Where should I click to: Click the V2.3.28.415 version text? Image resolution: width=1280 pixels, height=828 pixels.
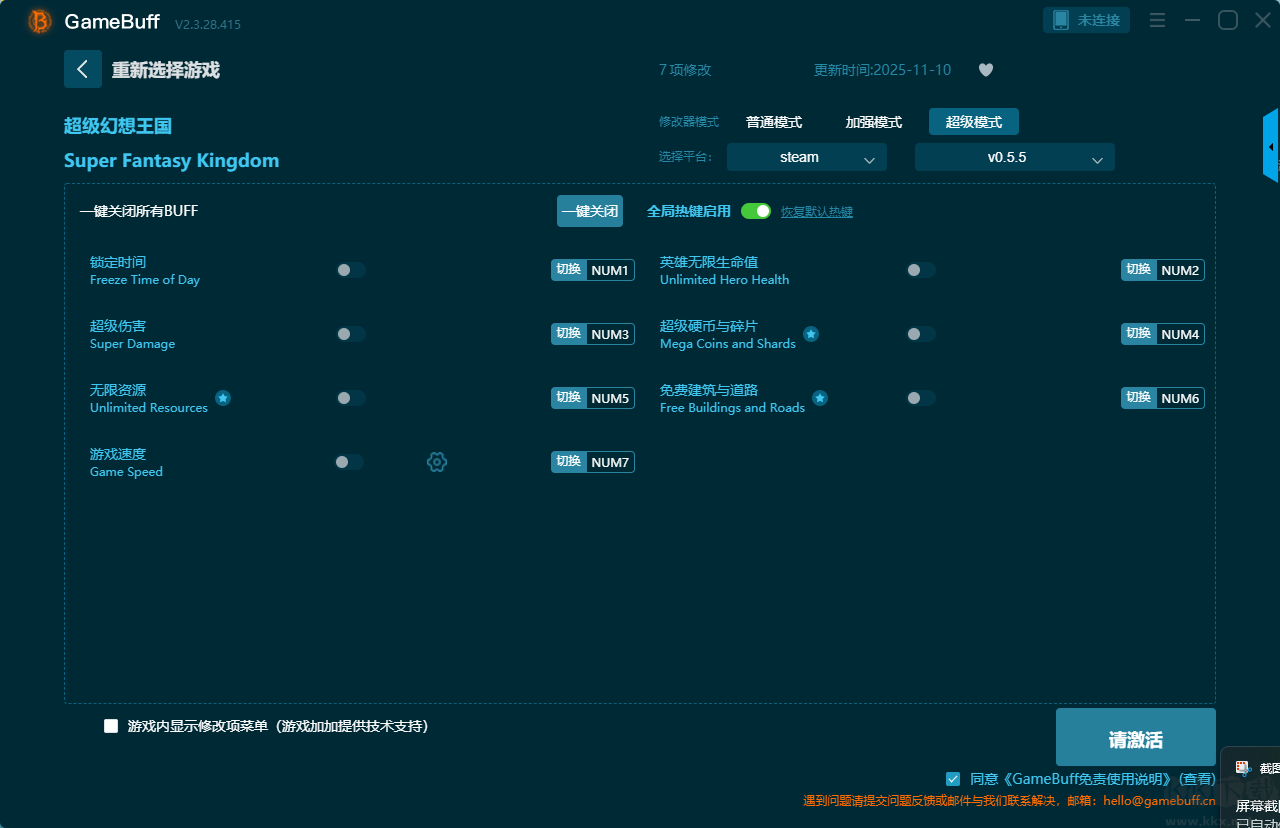tap(208, 24)
